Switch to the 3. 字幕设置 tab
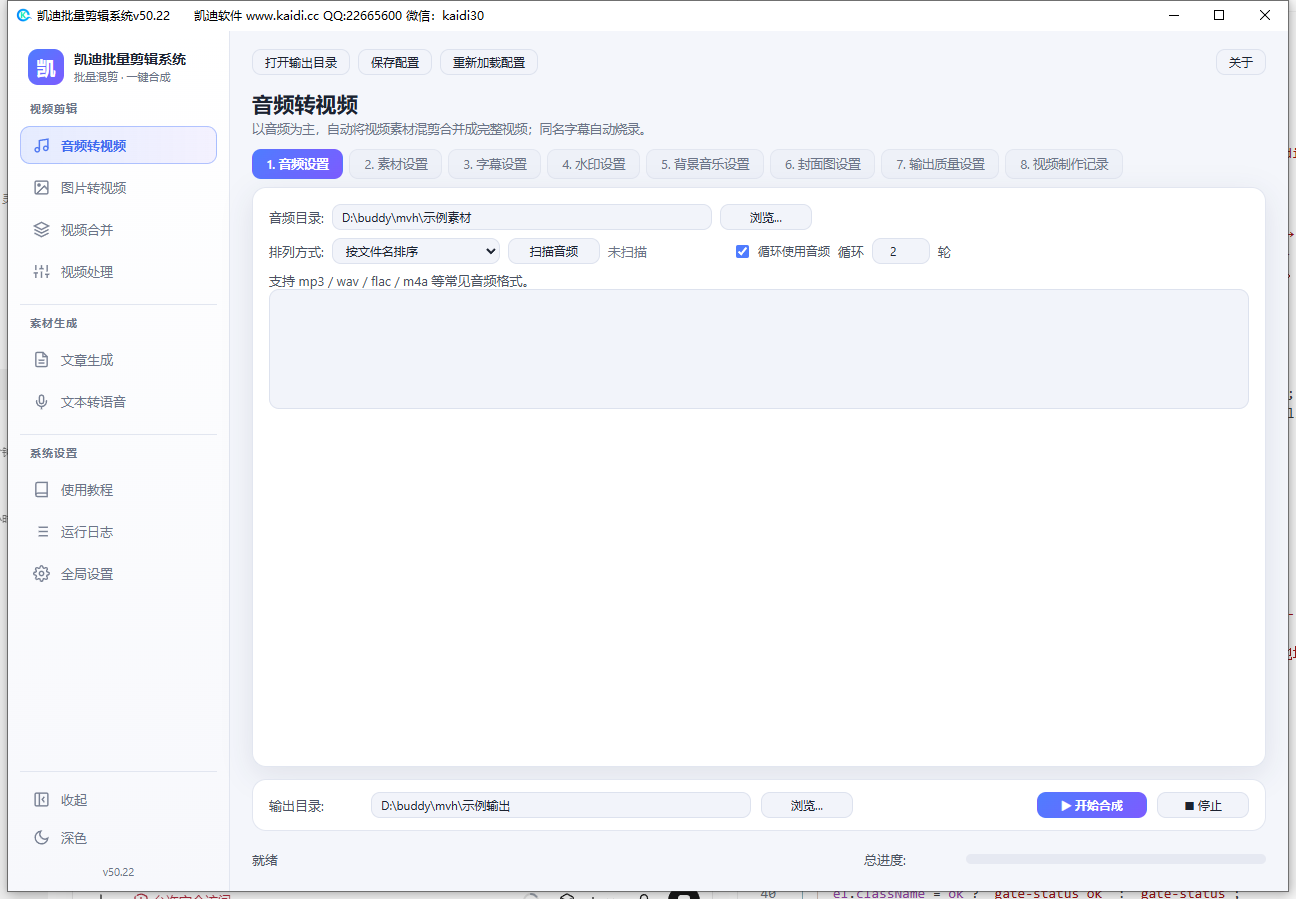 pos(494,164)
